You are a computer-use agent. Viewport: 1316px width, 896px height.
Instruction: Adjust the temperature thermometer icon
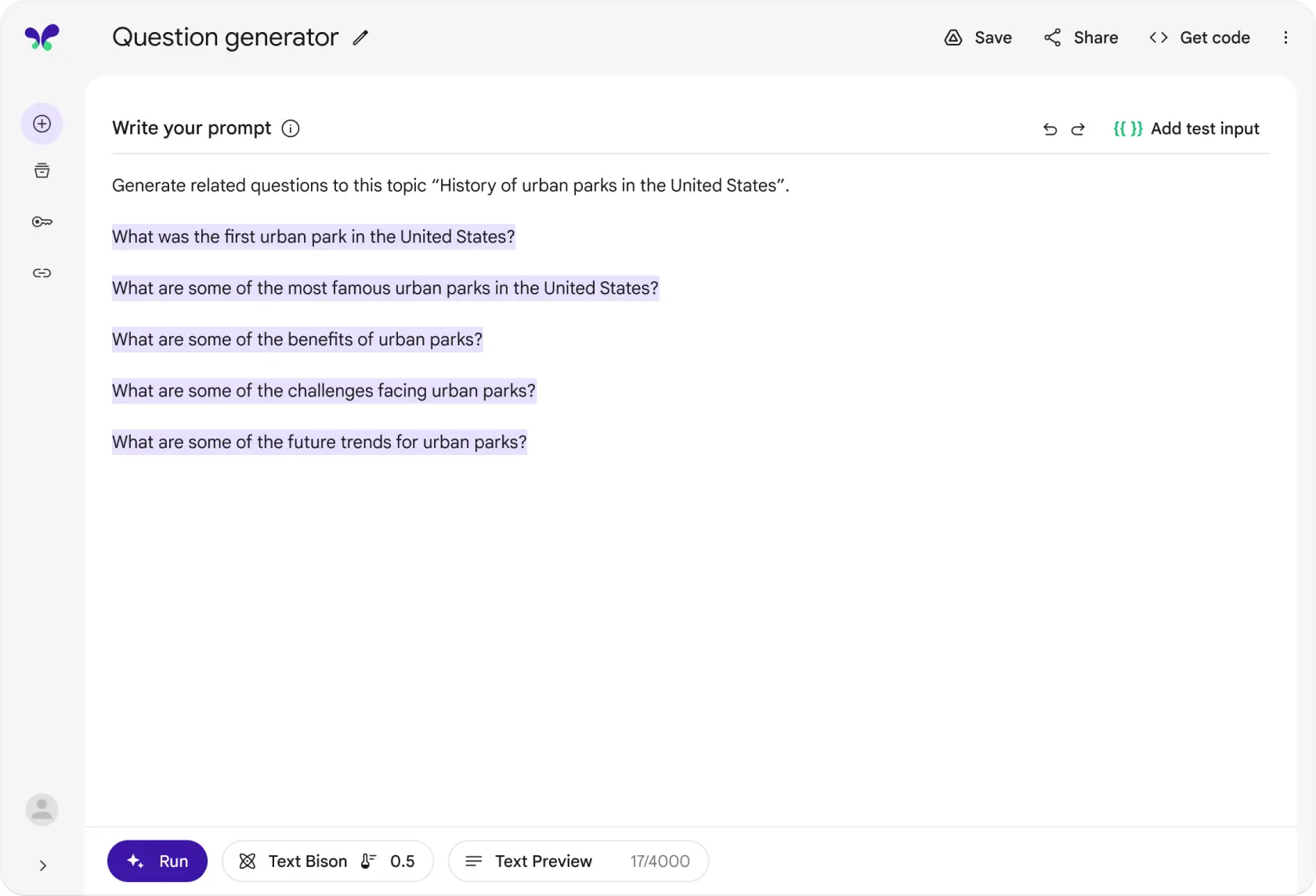[x=368, y=861]
